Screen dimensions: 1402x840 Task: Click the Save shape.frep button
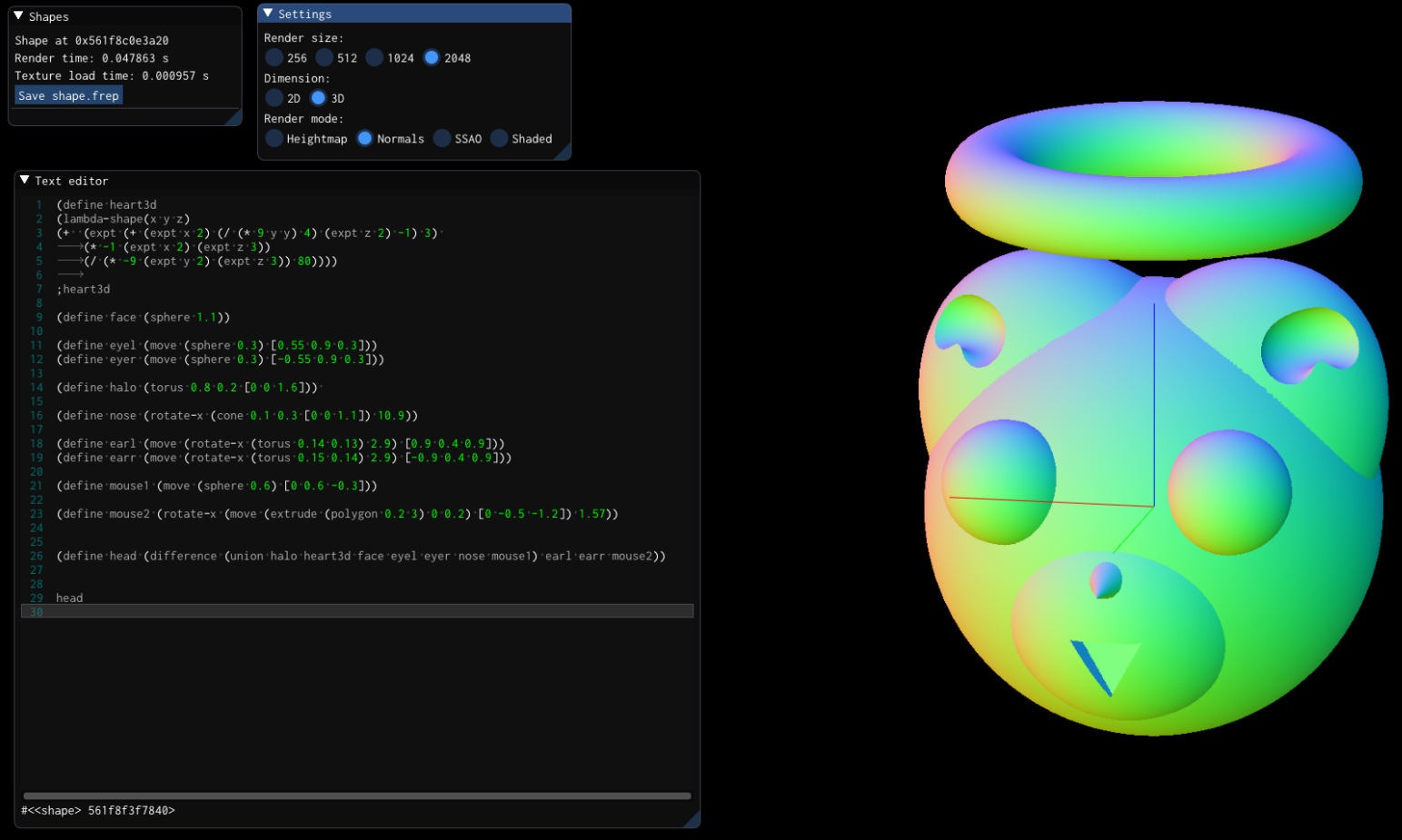69,96
